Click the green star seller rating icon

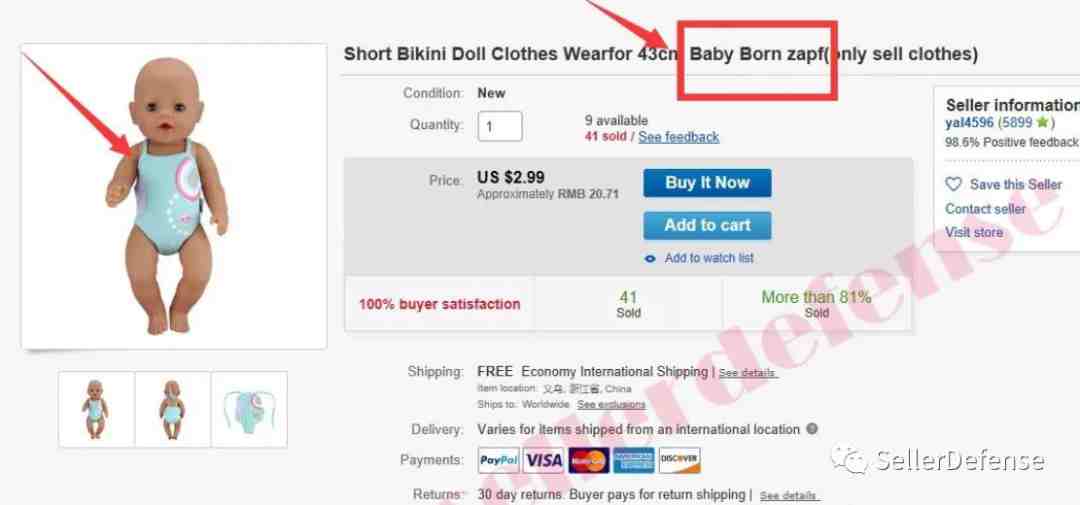pos(1042,123)
